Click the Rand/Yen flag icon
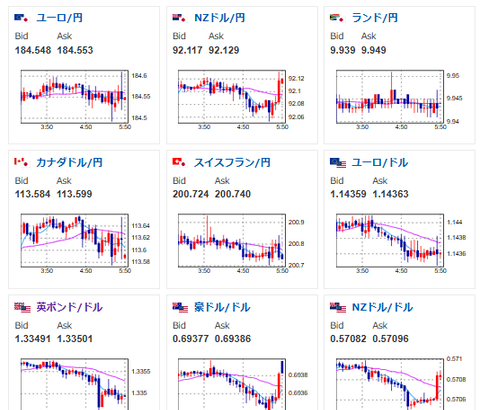Screen dimensions: 480x410 338,18
